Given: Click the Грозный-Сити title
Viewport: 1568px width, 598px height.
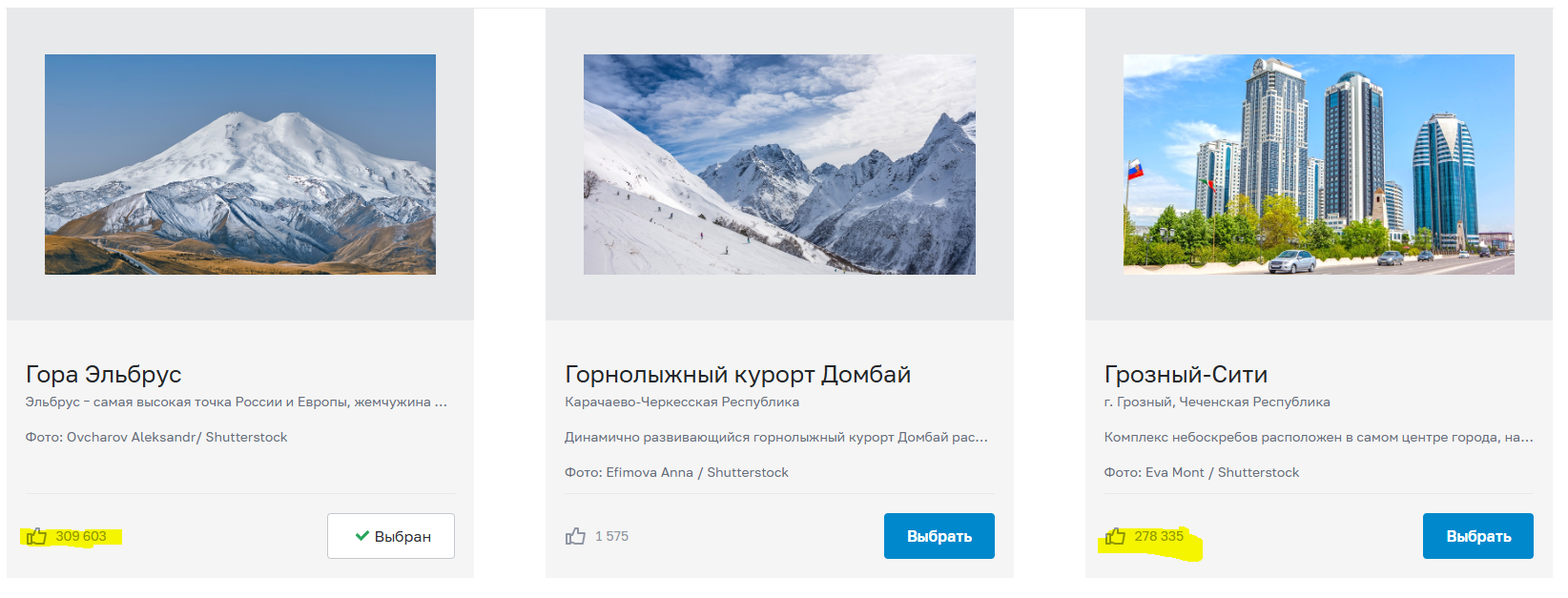Looking at the screenshot, I should (x=1186, y=374).
